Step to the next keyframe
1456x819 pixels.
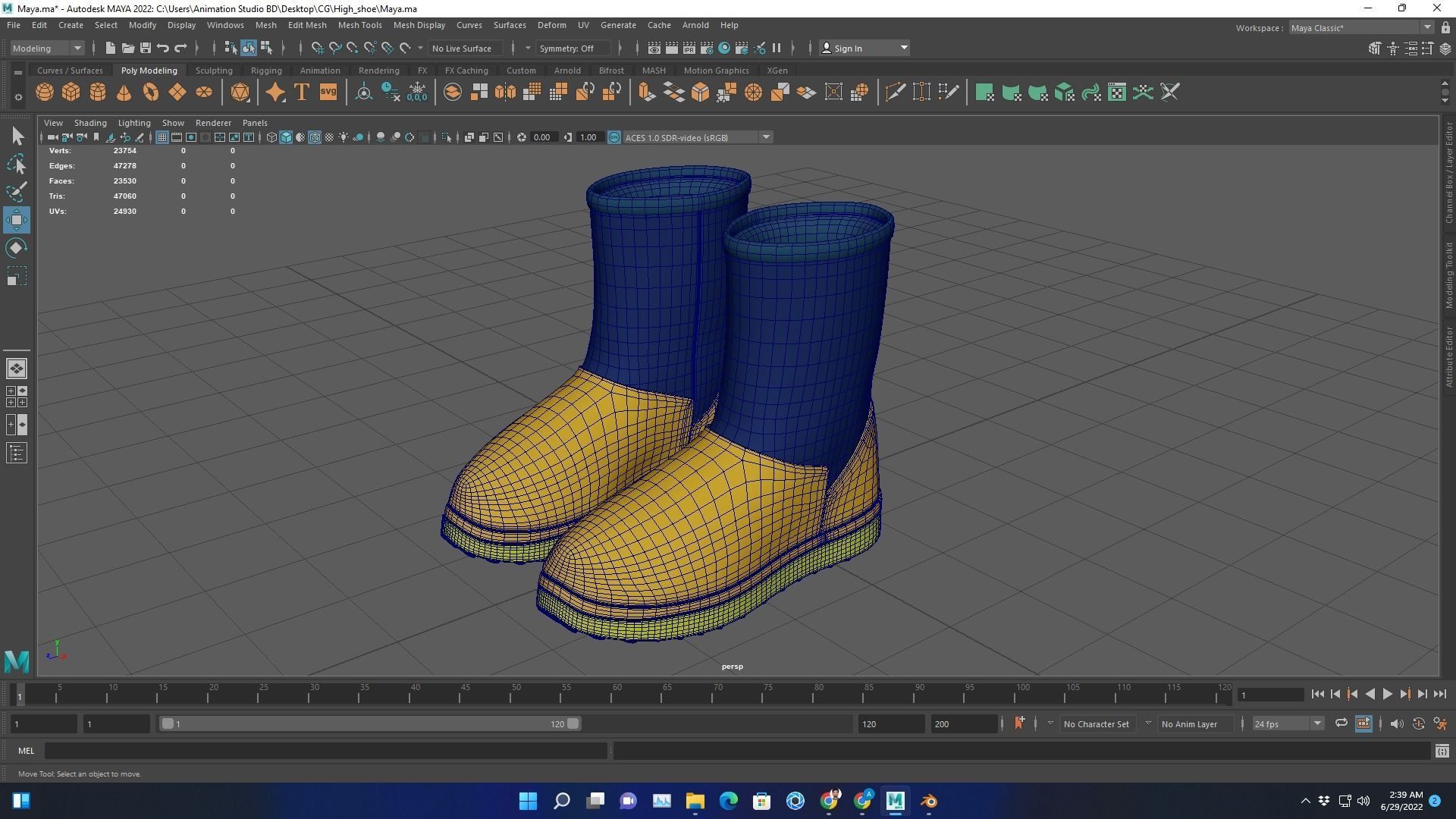click(1404, 694)
